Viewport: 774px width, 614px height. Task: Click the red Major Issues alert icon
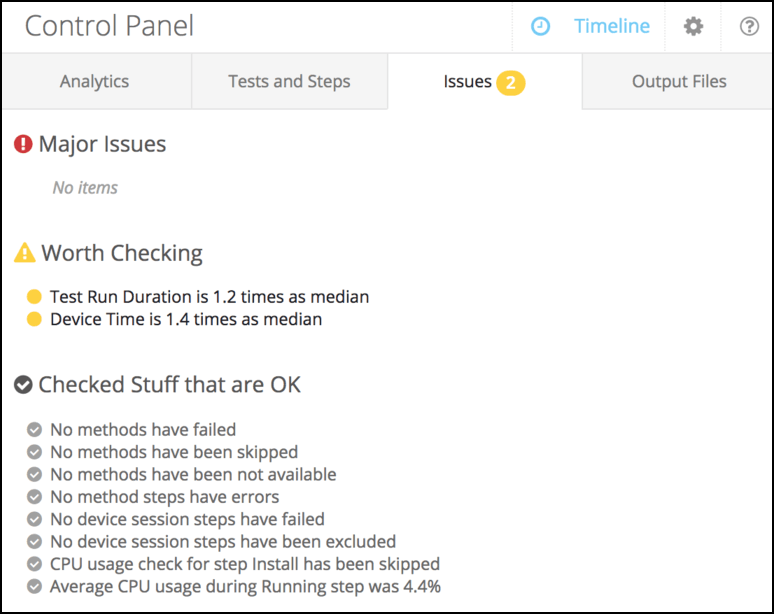pyautogui.click(x=23, y=145)
